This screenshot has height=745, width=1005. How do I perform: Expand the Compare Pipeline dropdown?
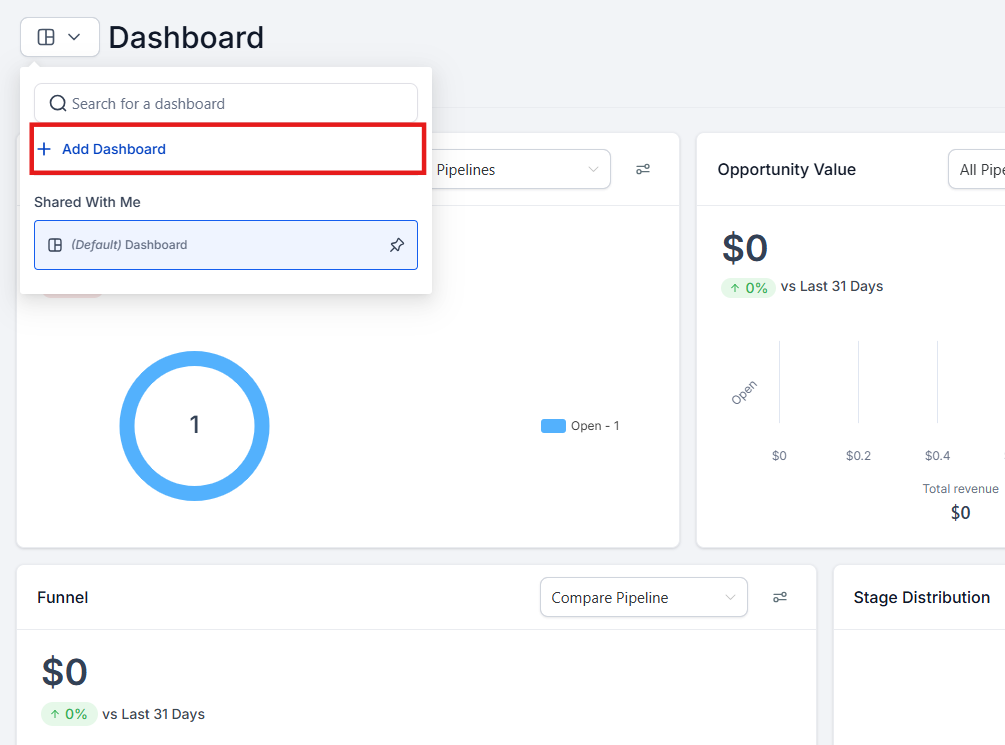(643, 598)
